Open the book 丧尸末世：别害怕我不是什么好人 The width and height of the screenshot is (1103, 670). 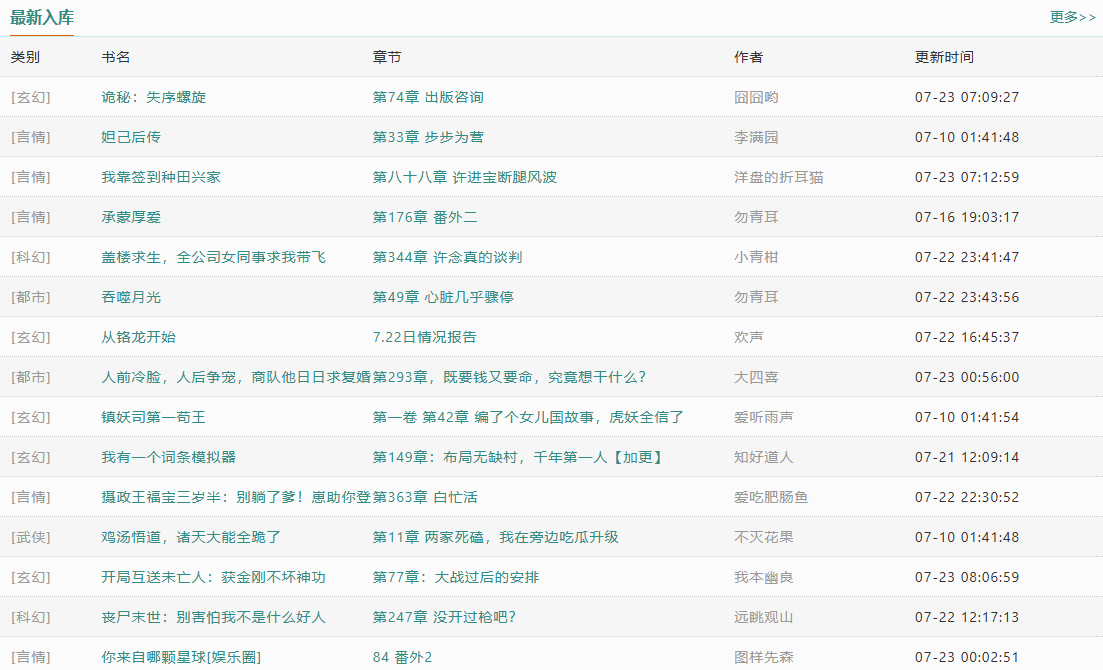click(x=213, y=619)
